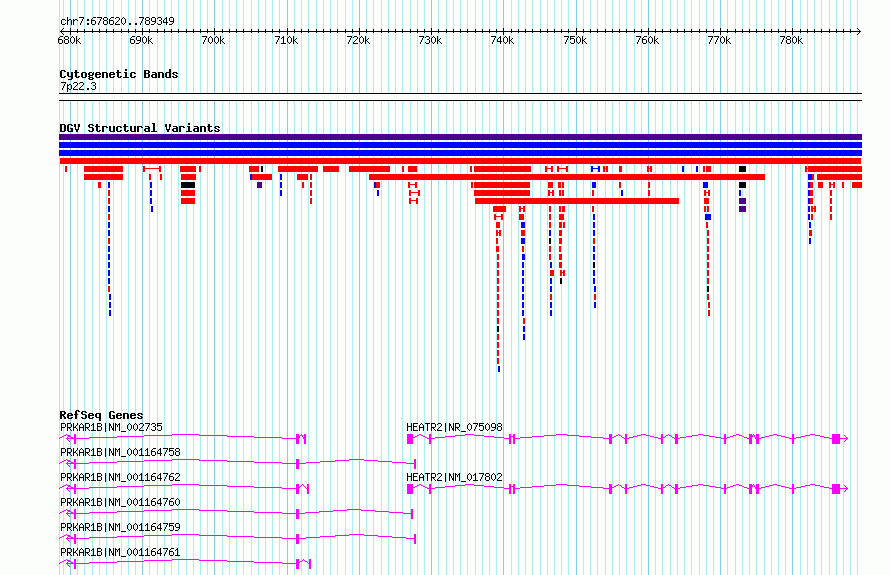Image resolution: width=890 pixels, height=575 pixels.
Task: Select the first exon block of HEATR2 NR_075098
Action: coord(410,439)
